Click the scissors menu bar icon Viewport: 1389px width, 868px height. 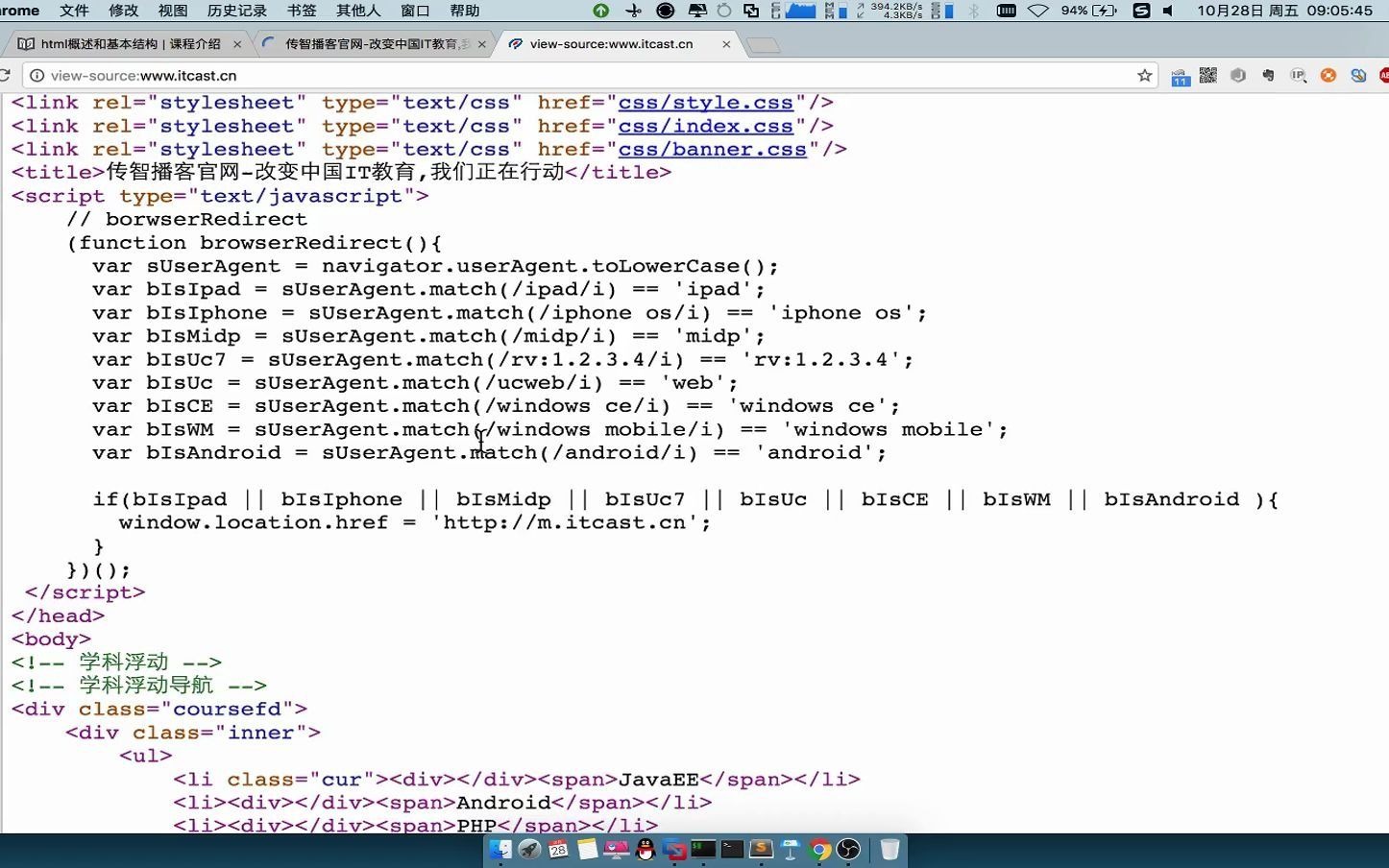tap(633, 11)
